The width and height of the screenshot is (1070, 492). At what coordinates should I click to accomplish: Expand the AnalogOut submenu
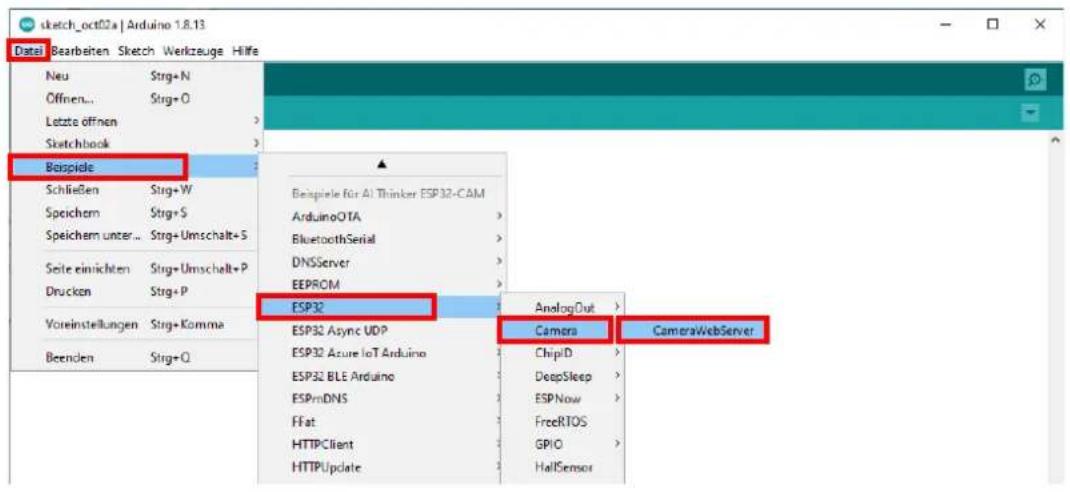click(563, 308)
